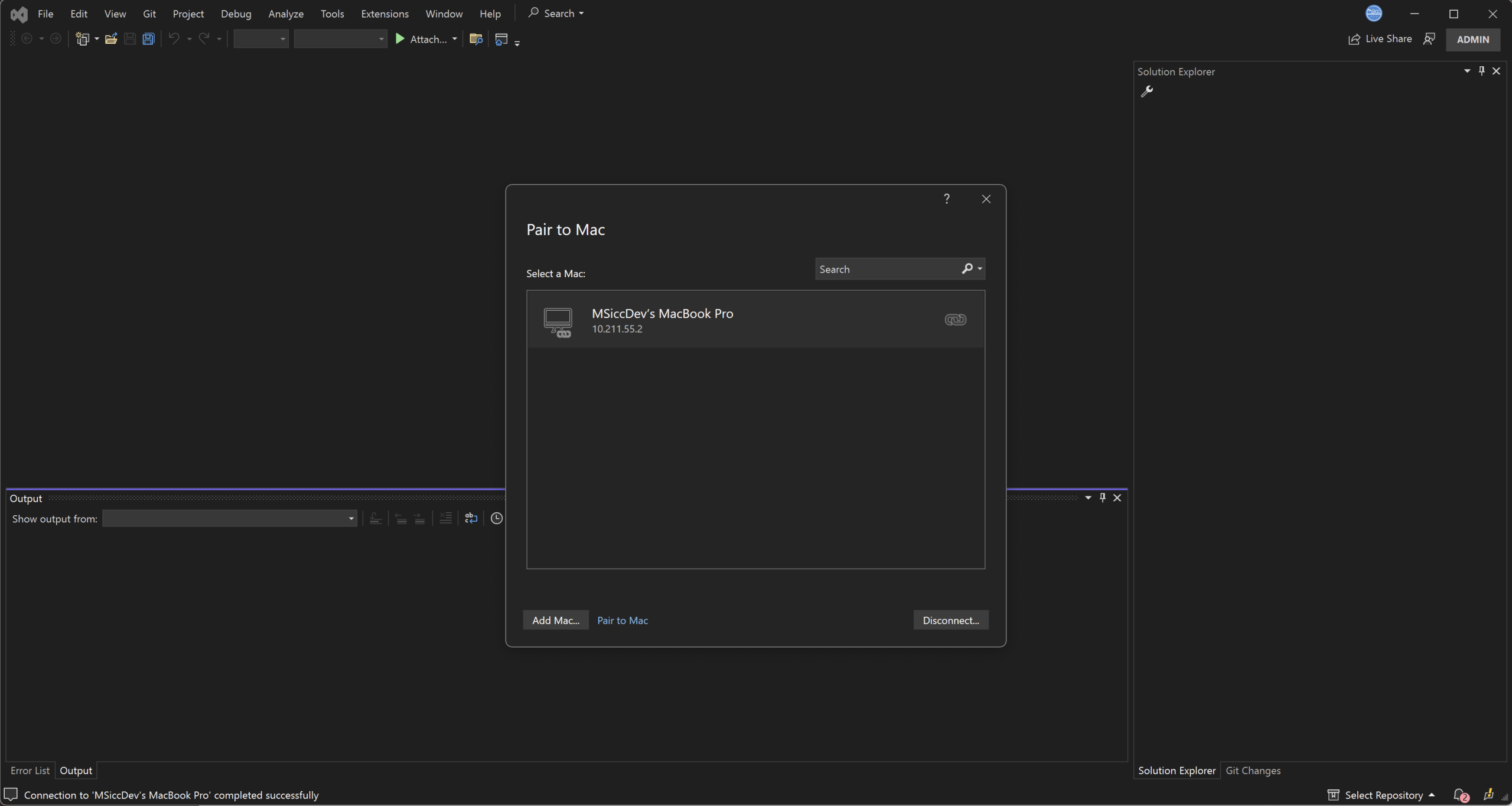Switch to the Git Changes tab
The height and width of the screenshot is (806, 1512).
tap(1253, 771)
